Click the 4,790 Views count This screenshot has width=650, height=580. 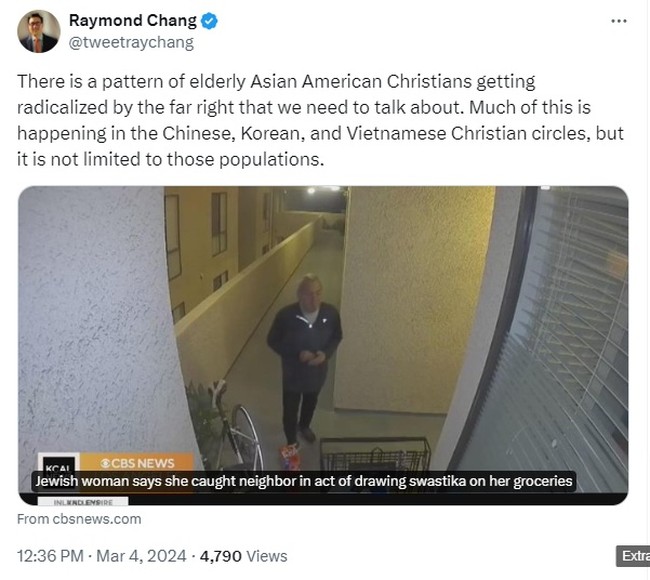(x=243, y=556)
